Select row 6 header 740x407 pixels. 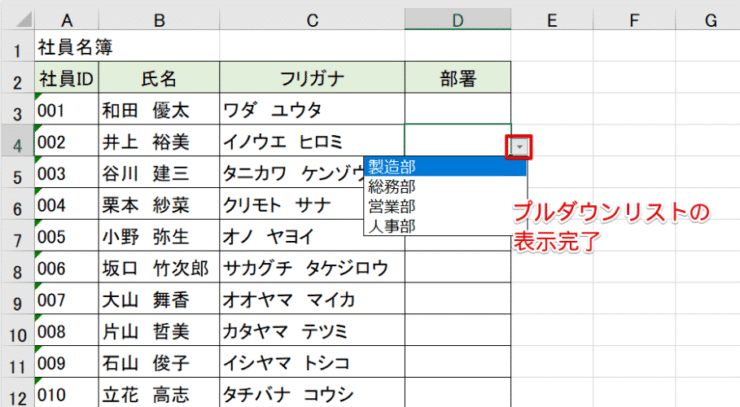tap(17, 204)
